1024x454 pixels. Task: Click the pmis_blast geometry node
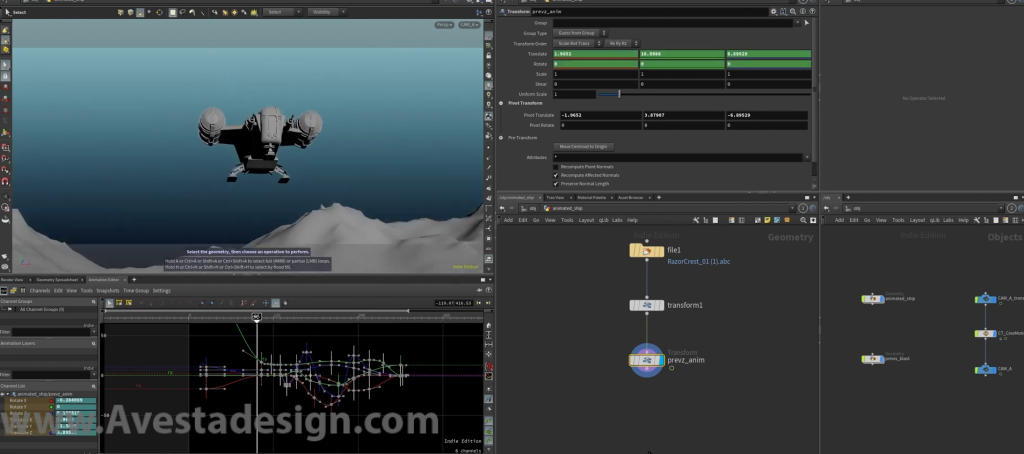(x=872, y=359)
